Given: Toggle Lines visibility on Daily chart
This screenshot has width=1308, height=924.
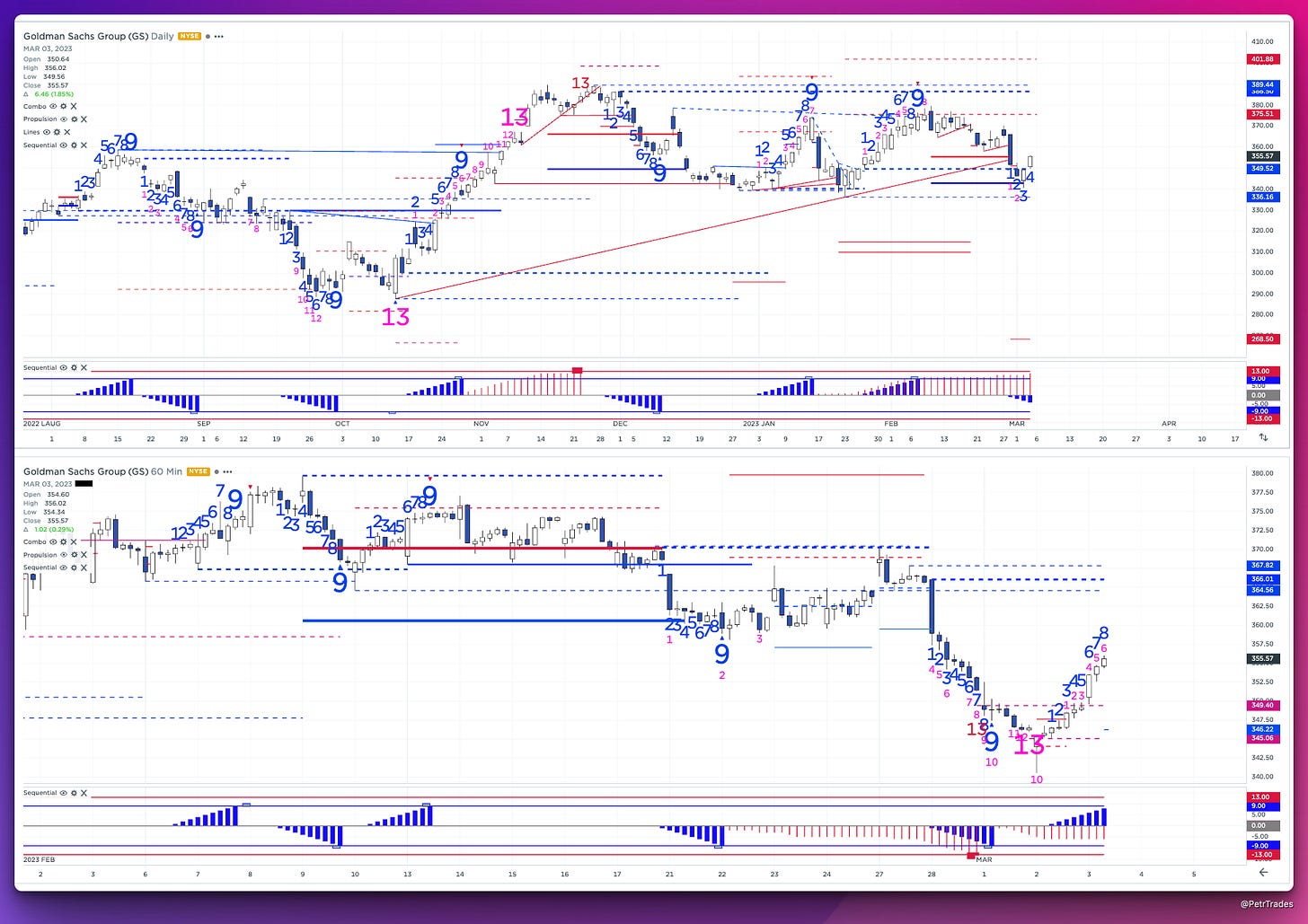Looking at the screenshot, I should pos(47,132).
